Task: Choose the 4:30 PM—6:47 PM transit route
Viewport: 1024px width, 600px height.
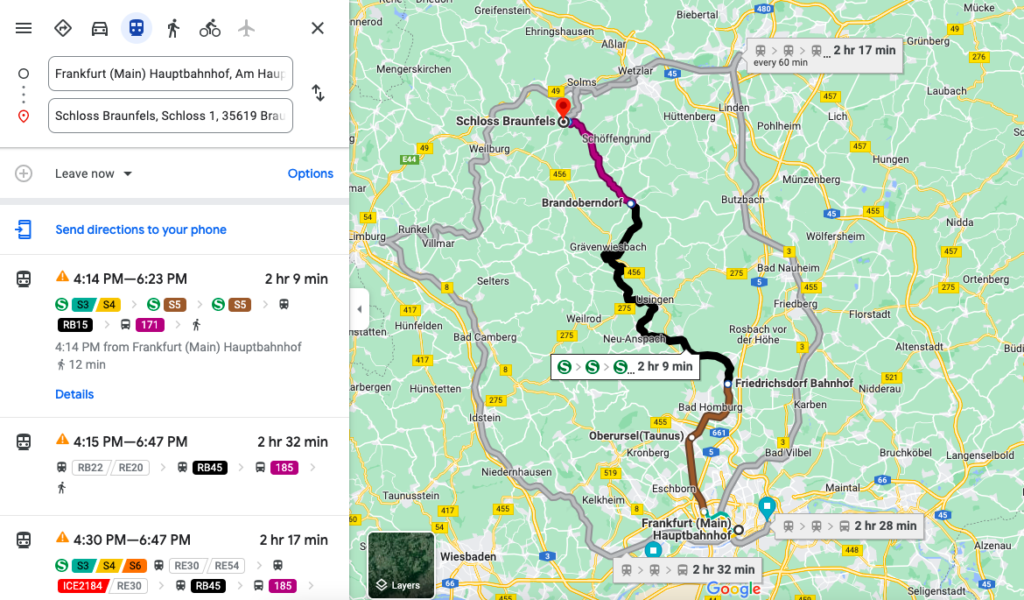Action: pos(174,559)
